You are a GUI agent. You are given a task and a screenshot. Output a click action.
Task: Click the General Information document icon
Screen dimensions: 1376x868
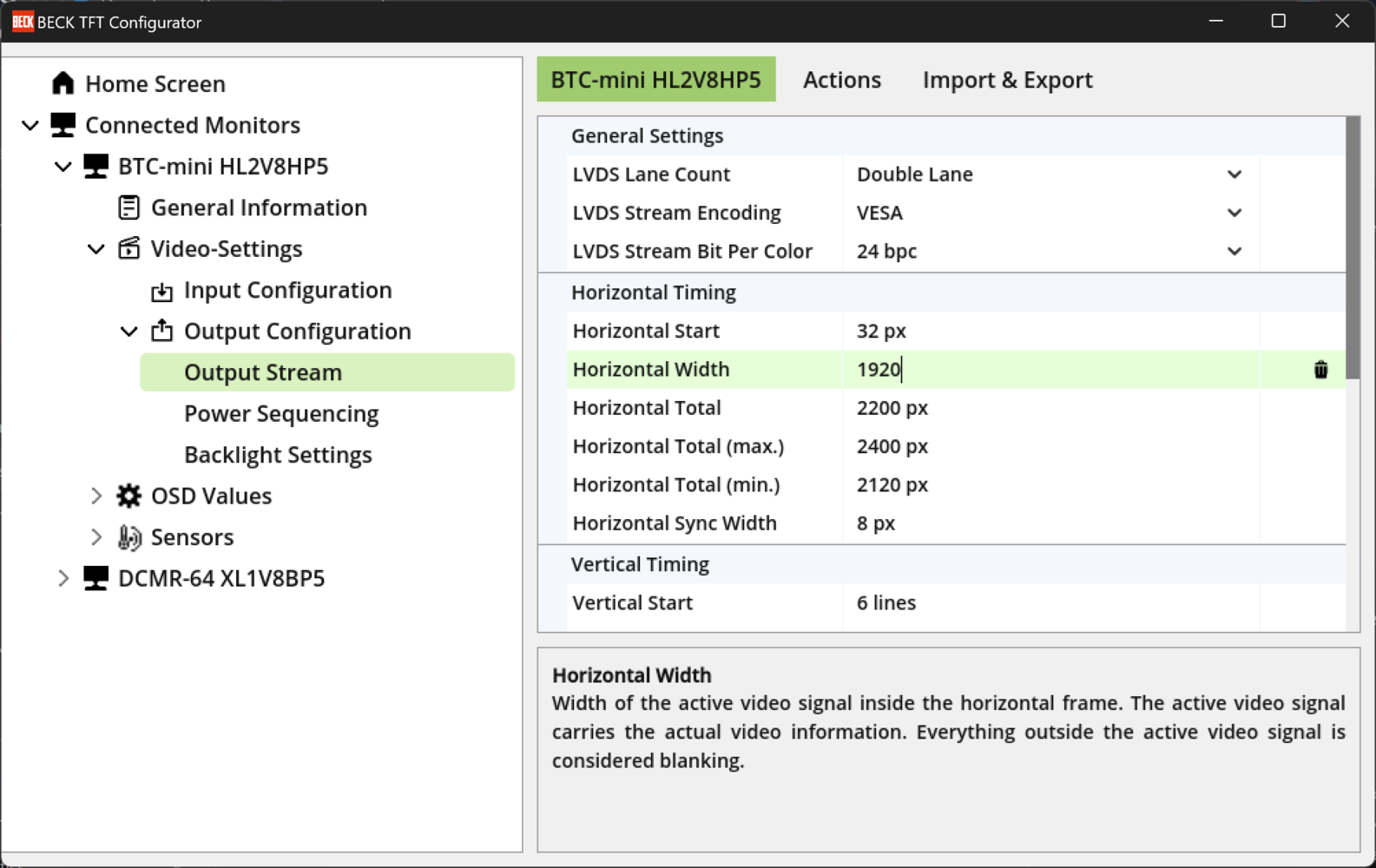tap(128, 207)
